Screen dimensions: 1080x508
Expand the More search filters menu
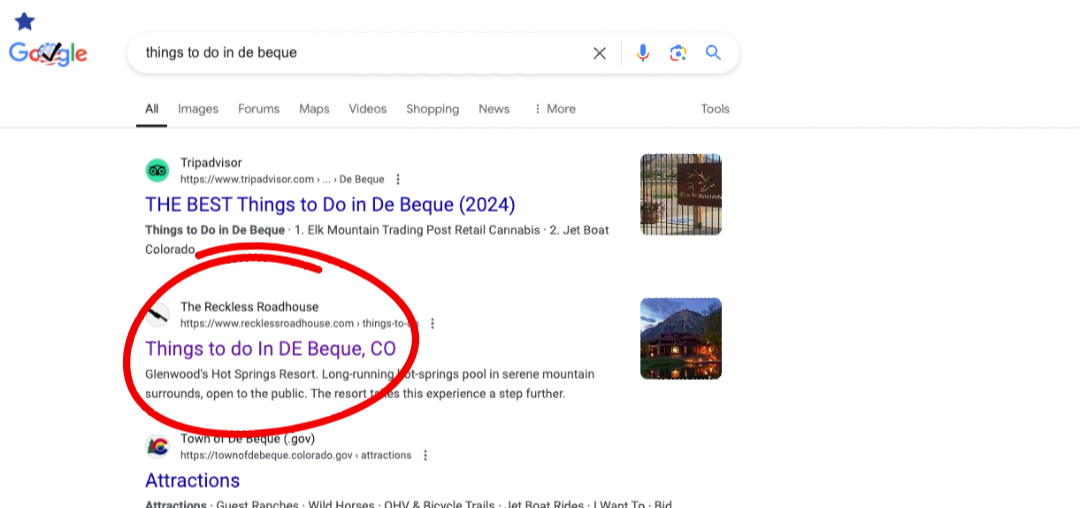pyautogui.click(x=554, y=109)
